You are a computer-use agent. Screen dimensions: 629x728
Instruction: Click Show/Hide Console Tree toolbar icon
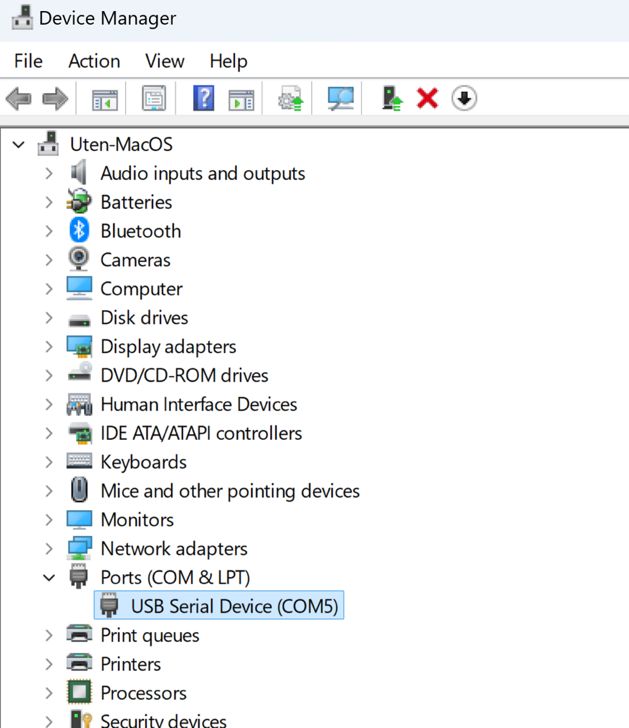tap(105, 98)
